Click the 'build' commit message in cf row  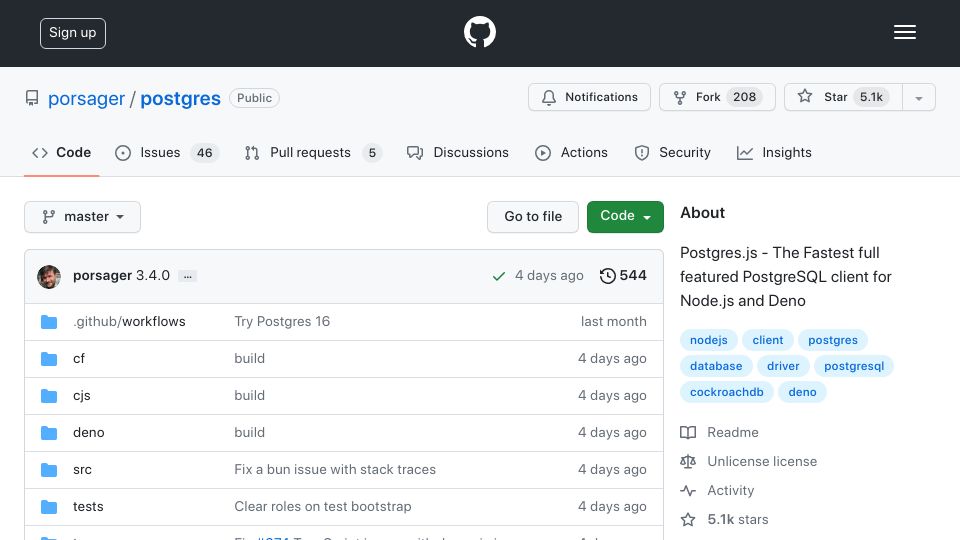point(249,359)
